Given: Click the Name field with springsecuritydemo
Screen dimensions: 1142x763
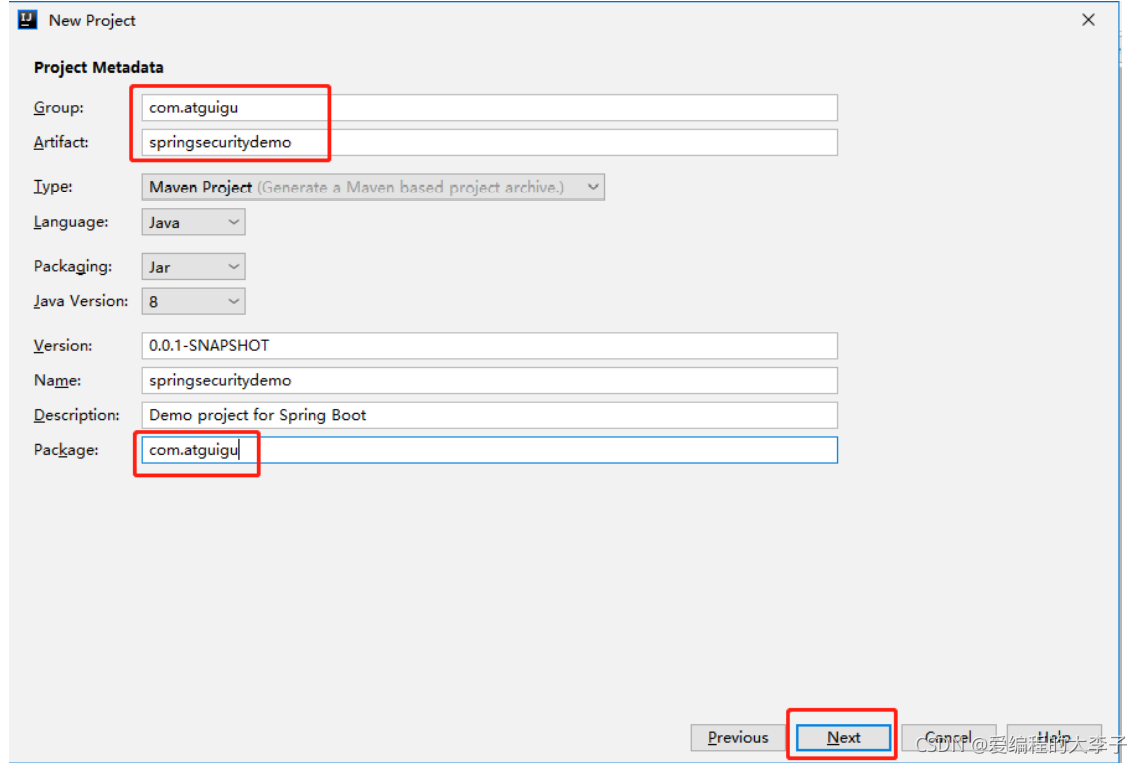Looking at the screenshot, I should 489,381.
